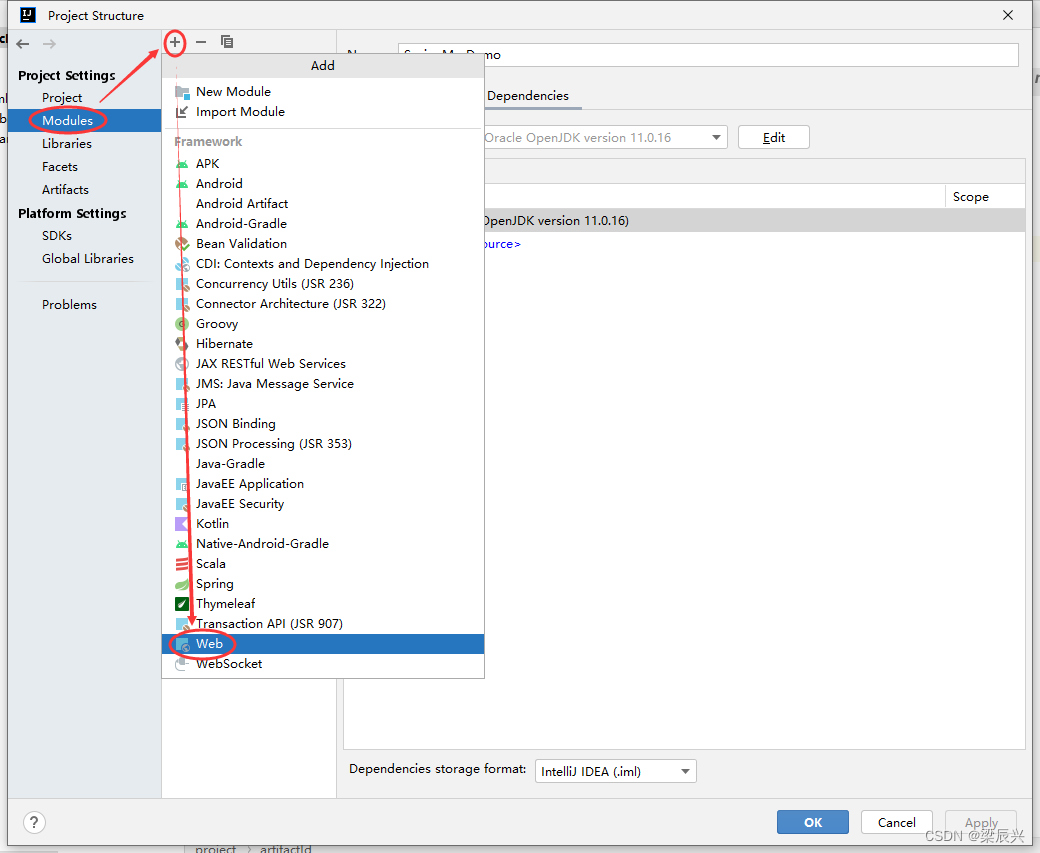Click the Apply button

coord(981,822)
